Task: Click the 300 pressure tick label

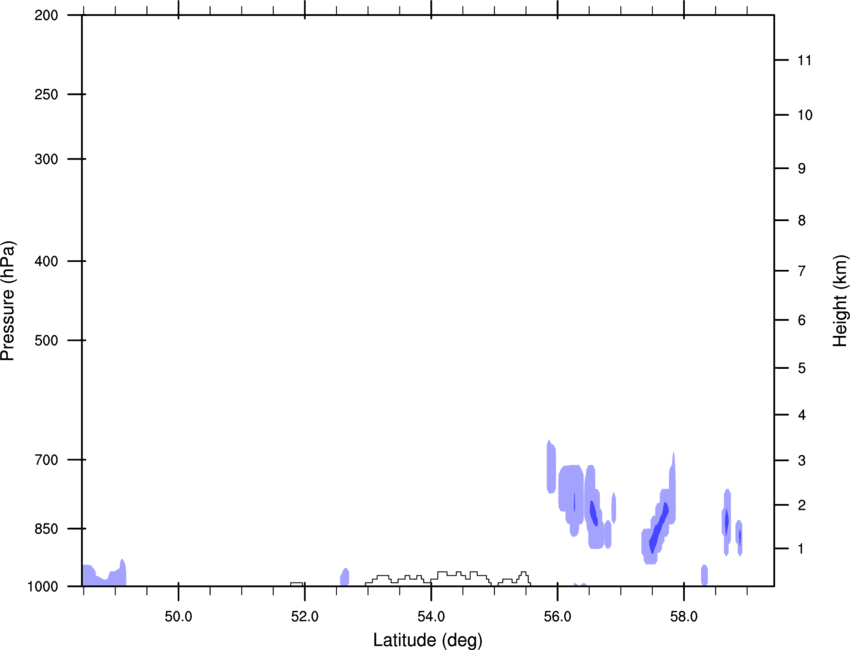Action: [46, 159]
